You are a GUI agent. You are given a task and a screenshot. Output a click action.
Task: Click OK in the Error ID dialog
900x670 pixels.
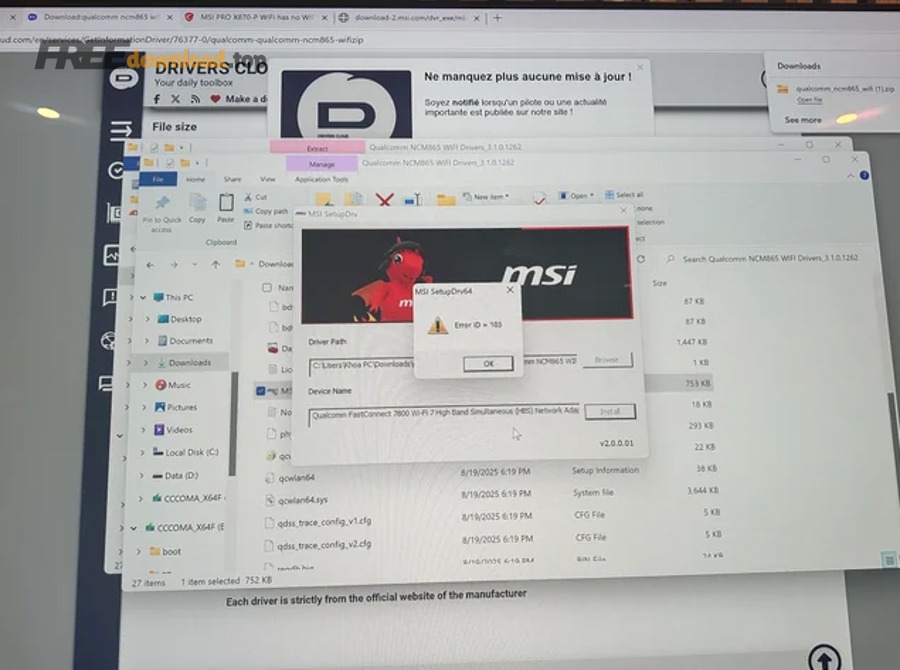tap(488, 363)
